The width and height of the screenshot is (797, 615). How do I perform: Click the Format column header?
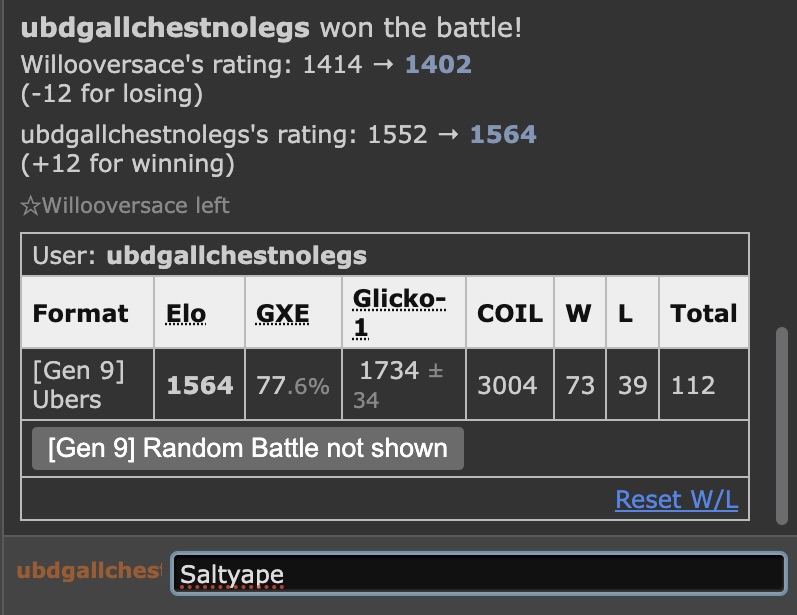81,313
